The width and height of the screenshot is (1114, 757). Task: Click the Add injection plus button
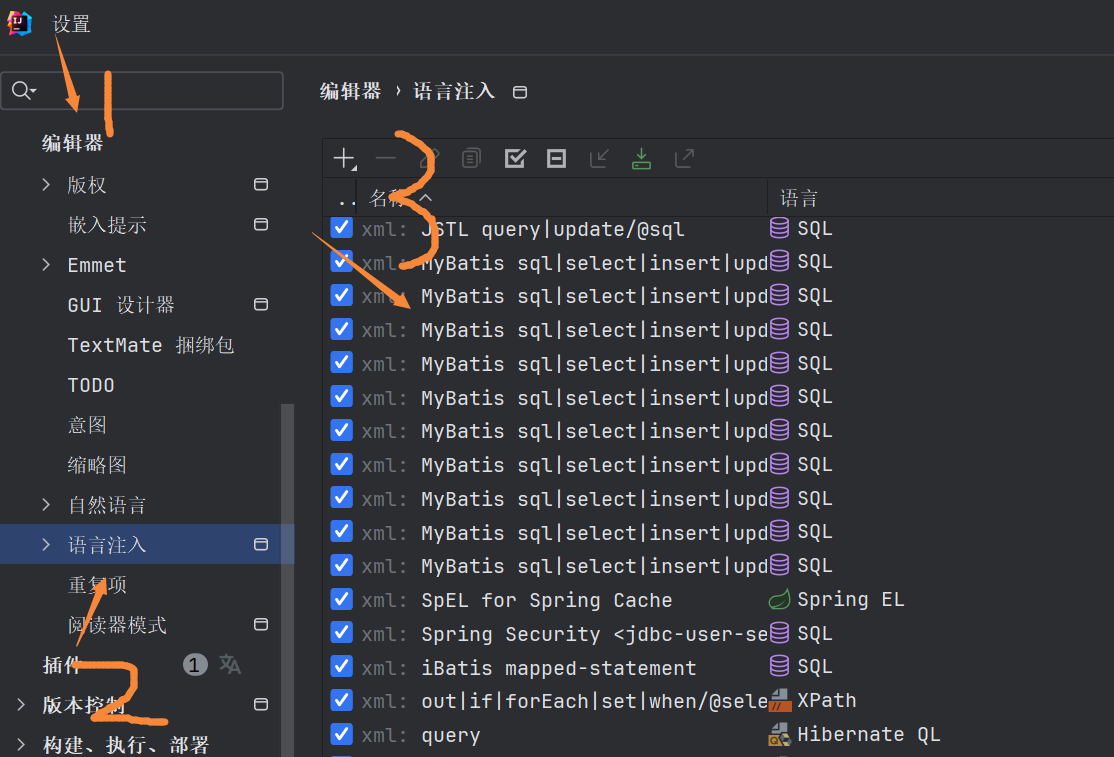343,158
